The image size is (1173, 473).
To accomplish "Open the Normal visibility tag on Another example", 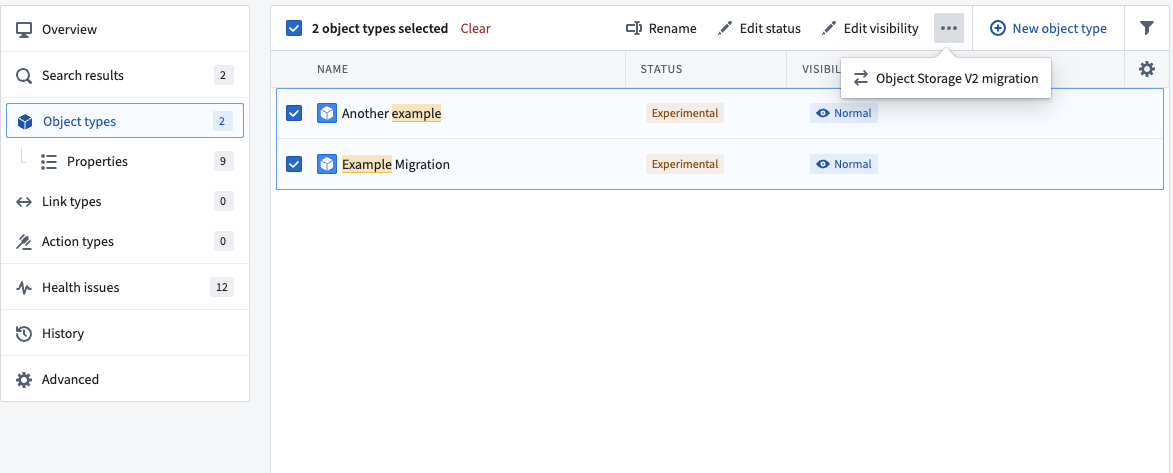I will coord(844,113).
